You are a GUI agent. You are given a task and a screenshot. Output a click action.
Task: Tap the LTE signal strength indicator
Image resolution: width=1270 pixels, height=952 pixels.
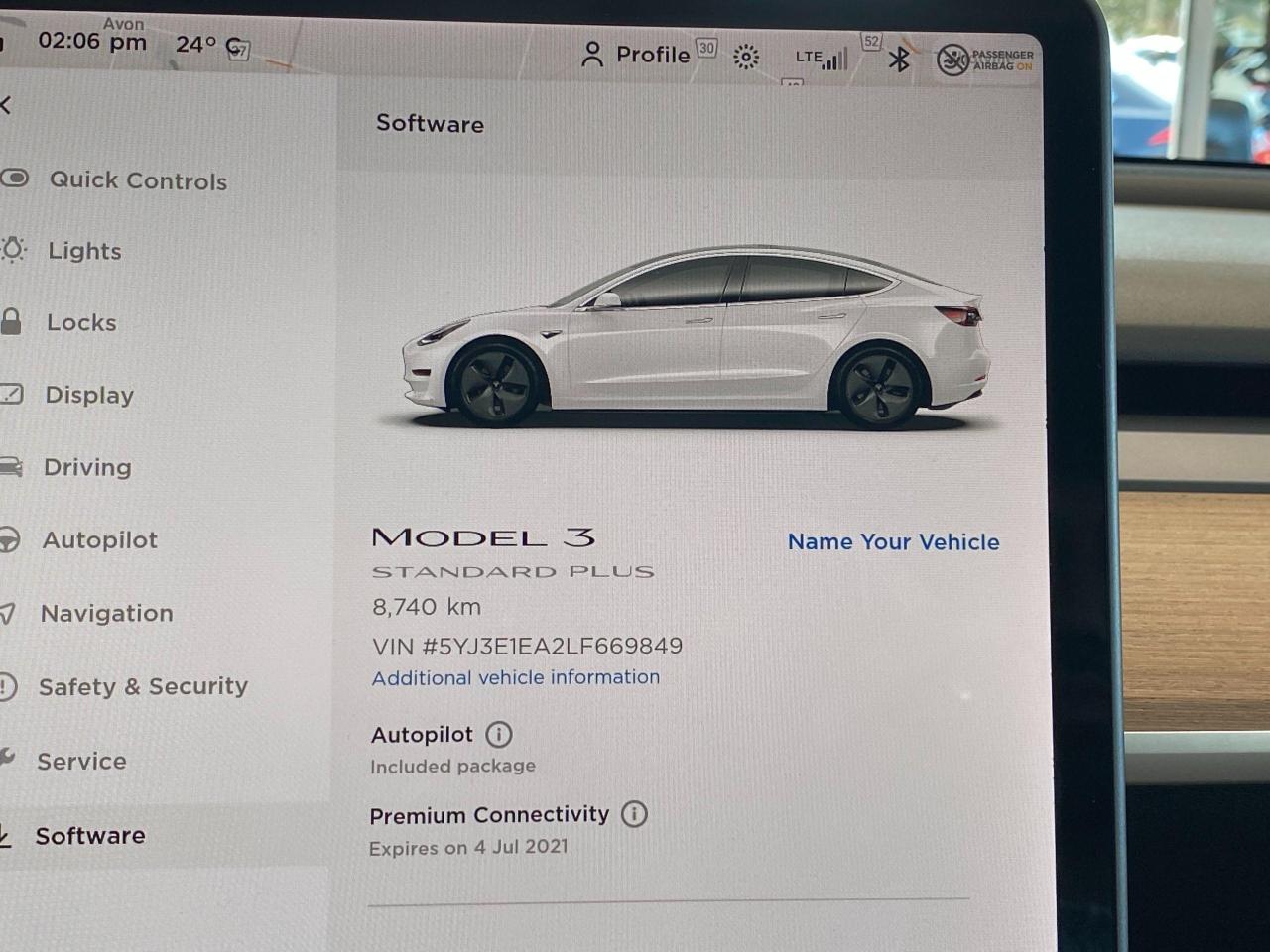point(822,59)
